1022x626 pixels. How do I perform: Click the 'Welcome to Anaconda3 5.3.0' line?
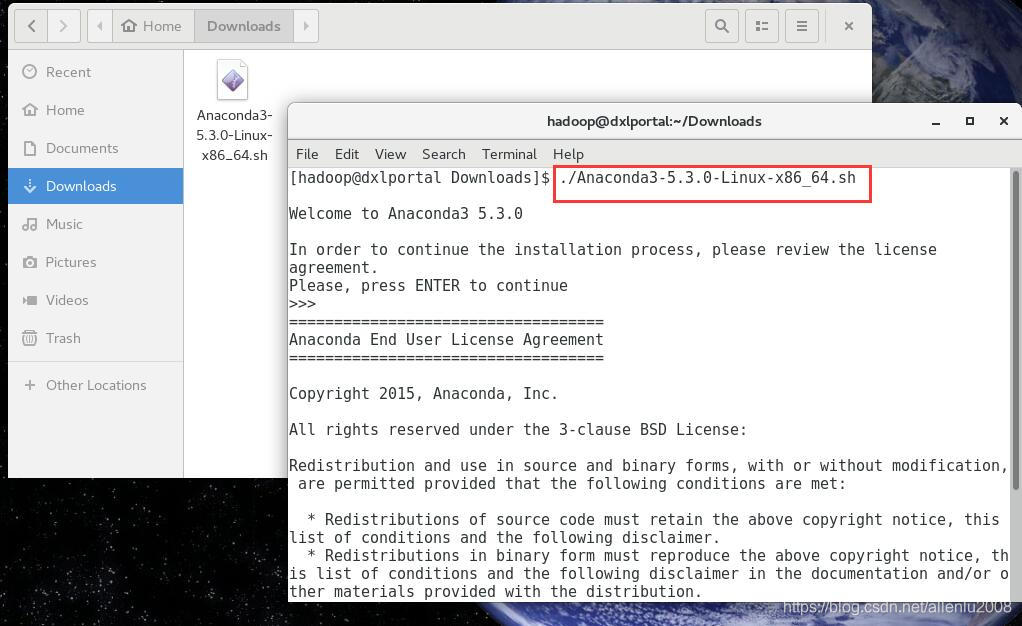coord(405,214)
